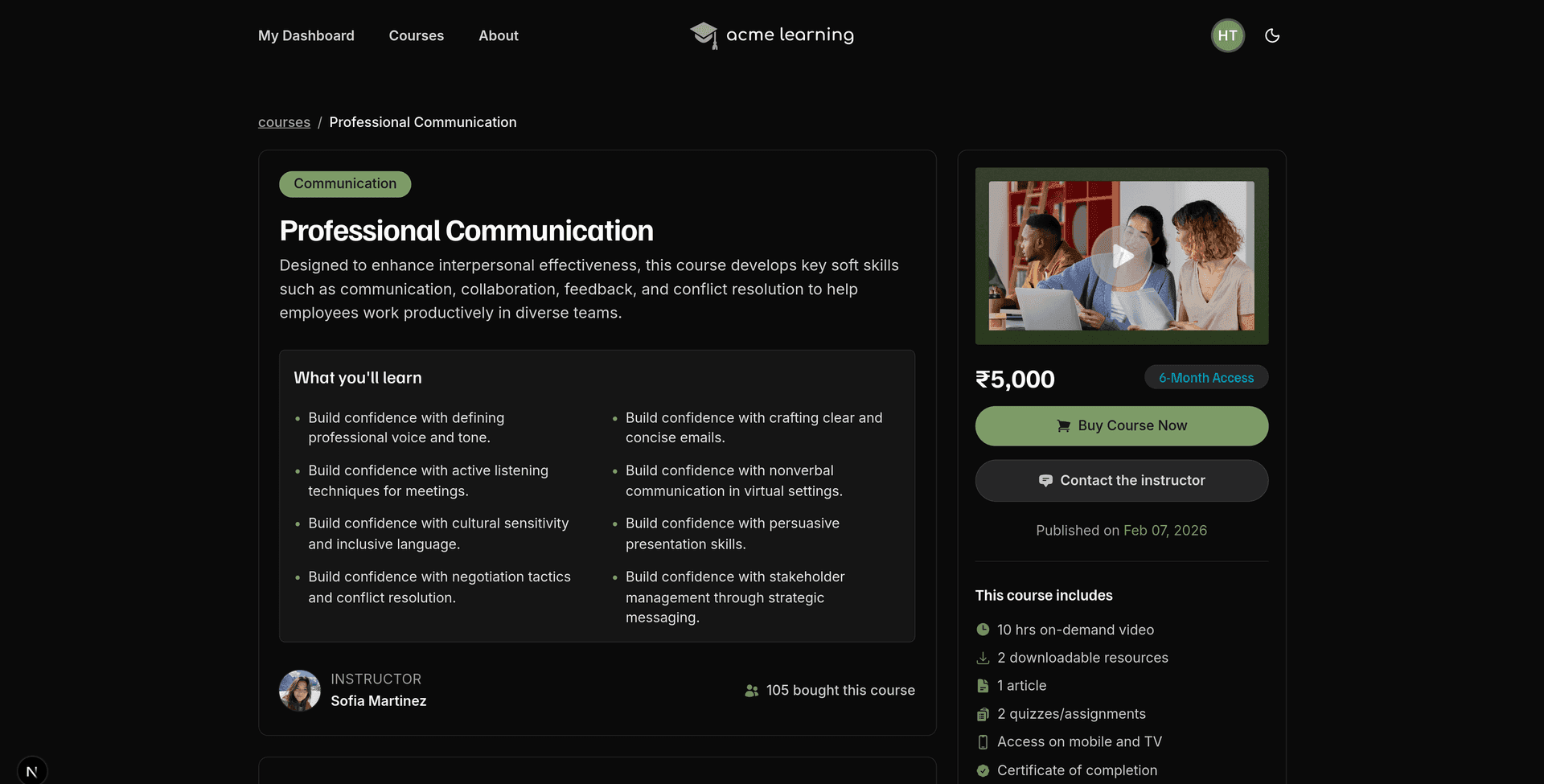
Task: Click the mobile device icon for TV access
Action: pyautogui.click(x=983, y=742)
